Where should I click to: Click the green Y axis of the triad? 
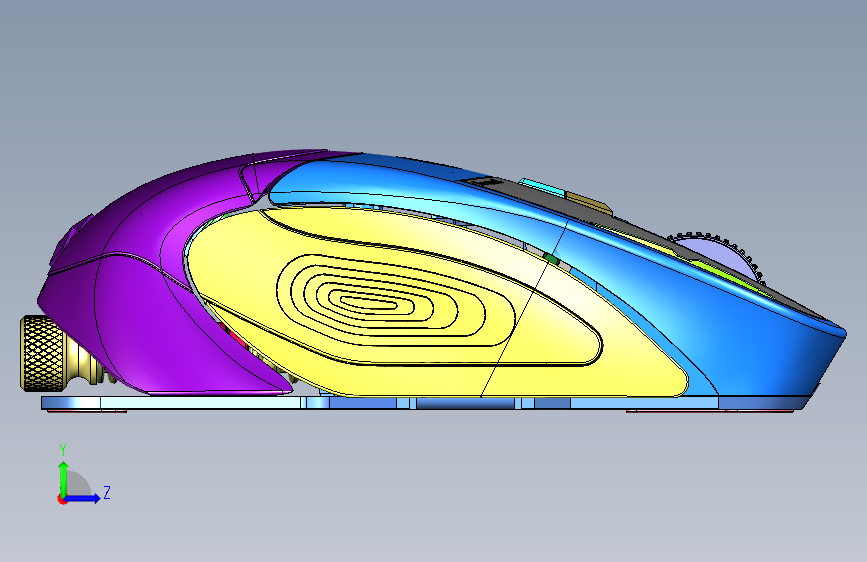[x=64, y=479]
